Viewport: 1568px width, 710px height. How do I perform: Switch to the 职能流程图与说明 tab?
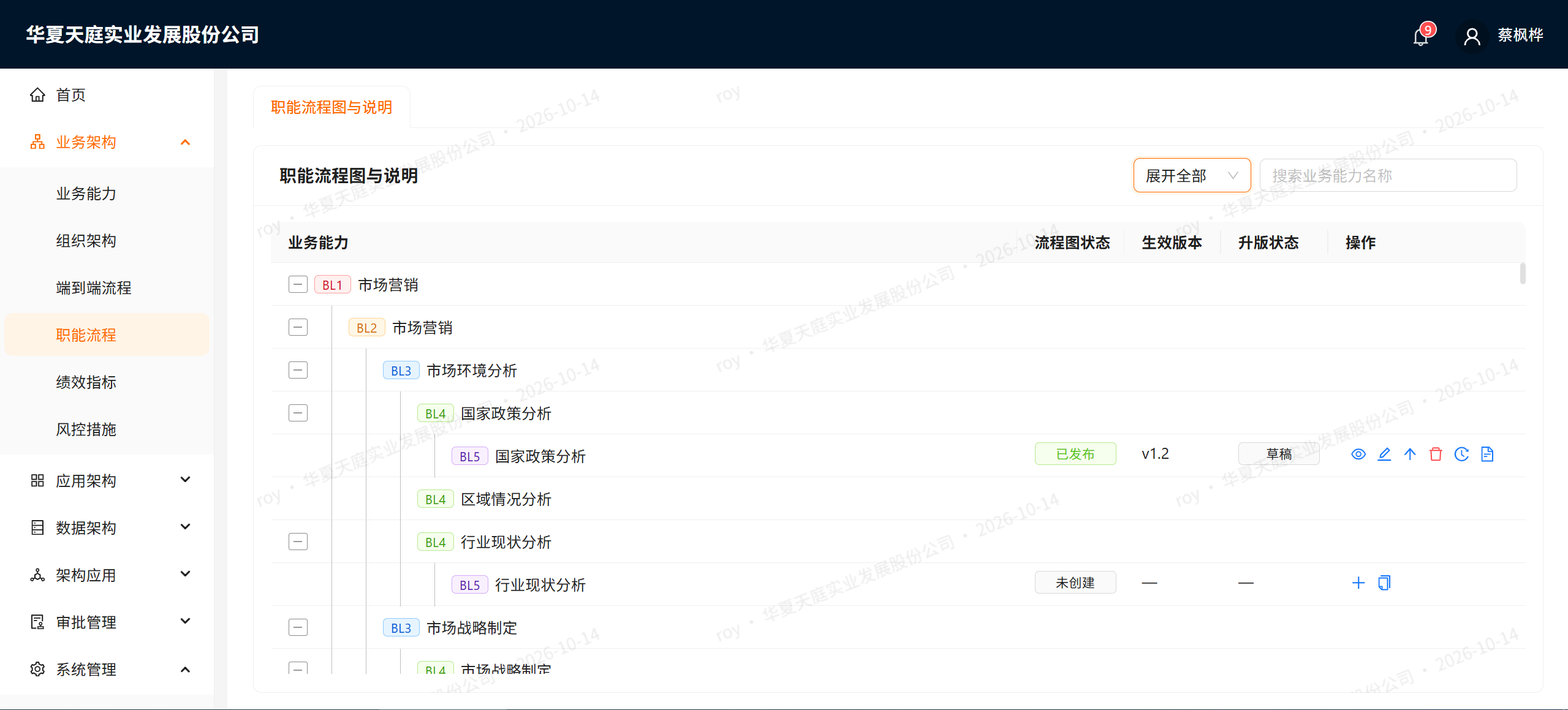click(331, 107)
